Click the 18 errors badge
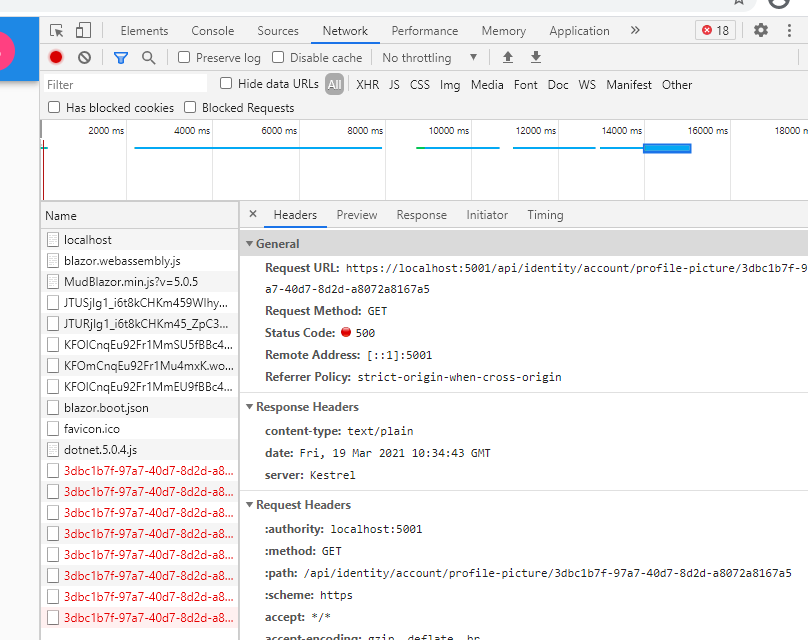The image size is (808, 640). point(714,30)
